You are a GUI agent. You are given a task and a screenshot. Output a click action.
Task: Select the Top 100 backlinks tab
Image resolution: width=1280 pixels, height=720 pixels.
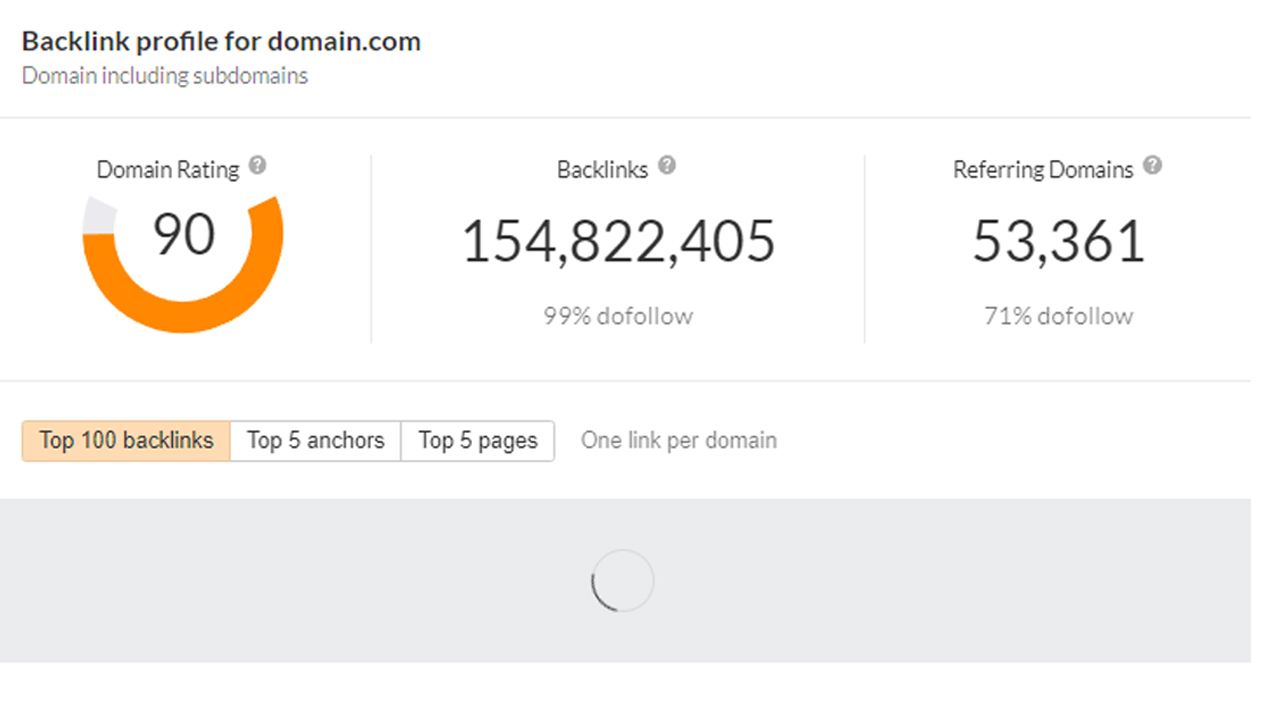(126, 441)
